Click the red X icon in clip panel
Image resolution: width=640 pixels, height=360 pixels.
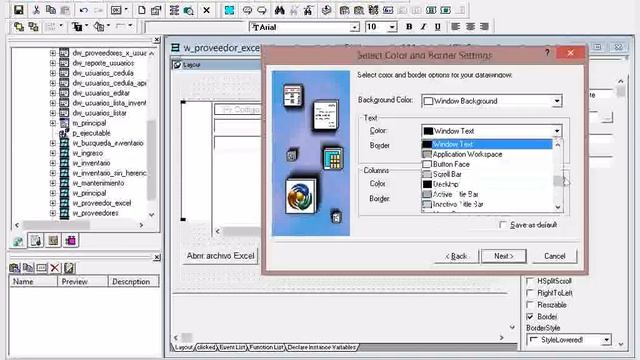pyautogui.click(x=54, y=268)
